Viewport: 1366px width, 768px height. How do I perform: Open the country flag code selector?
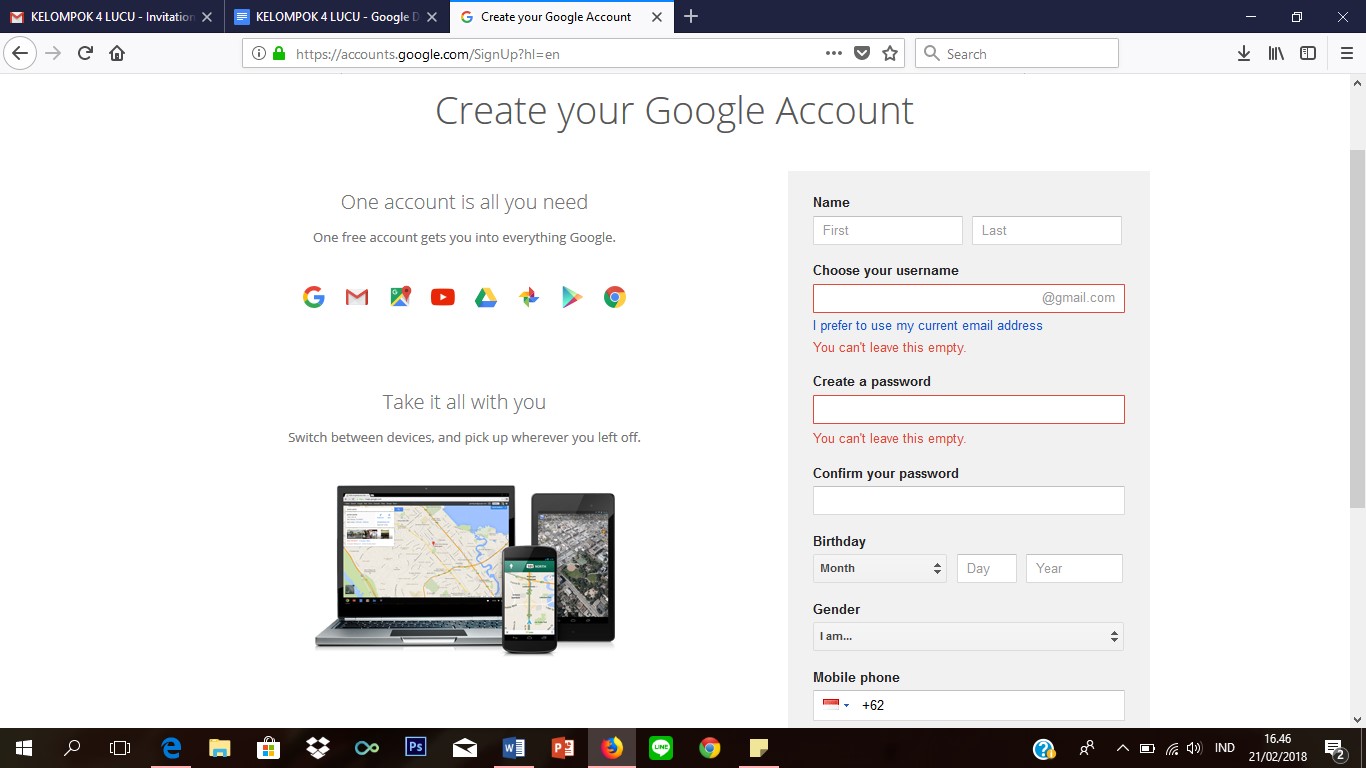[836, 705]
